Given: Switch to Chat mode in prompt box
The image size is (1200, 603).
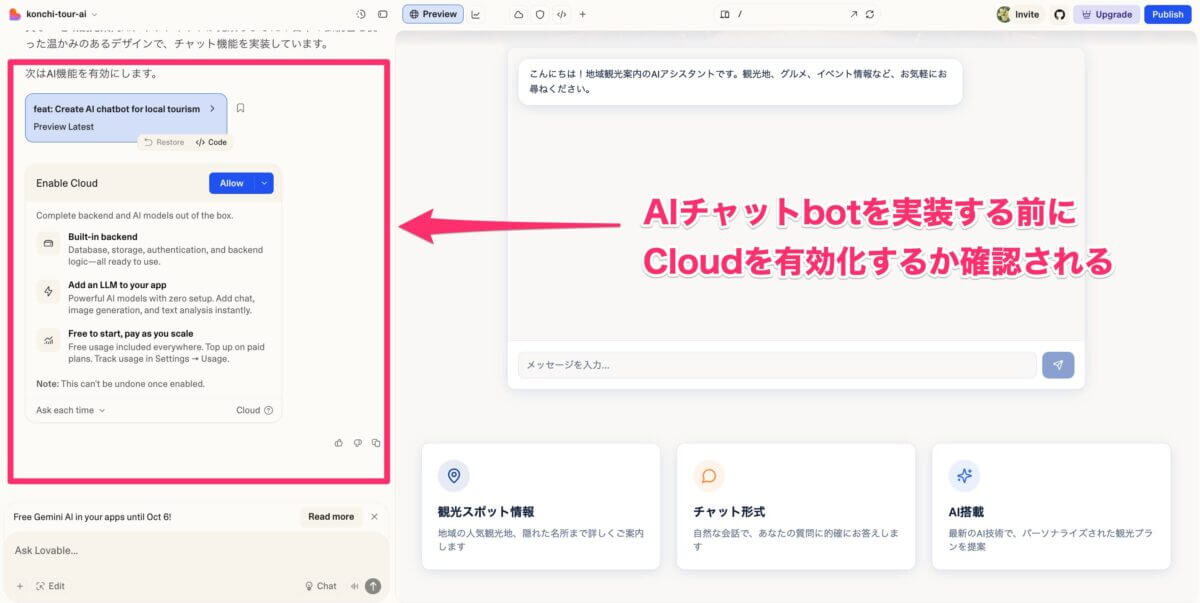Looking at the screenshot, I should pos(321,586).
